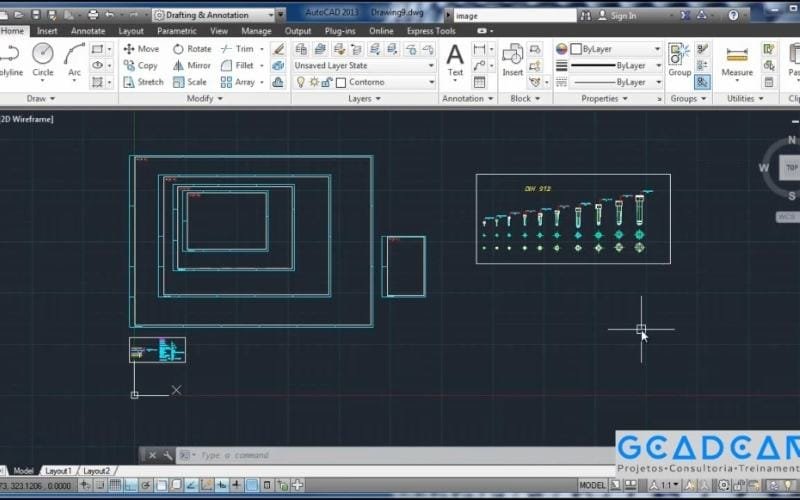Viewport: 800px width, 500px height.
Task: Click the Erase tool icon
Action: pyautogui.click(x=278, y=49)
